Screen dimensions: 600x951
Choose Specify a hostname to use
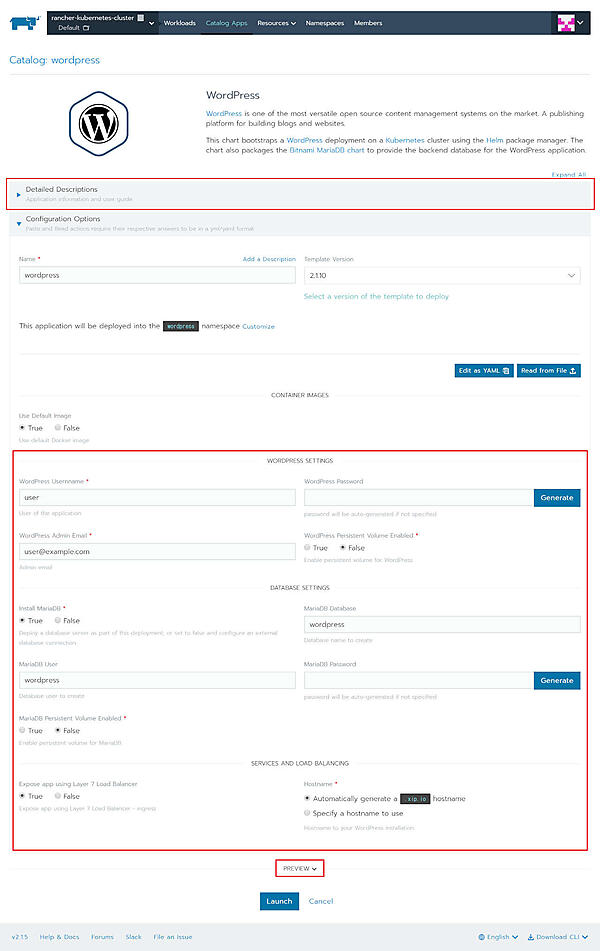pos(307,813)
